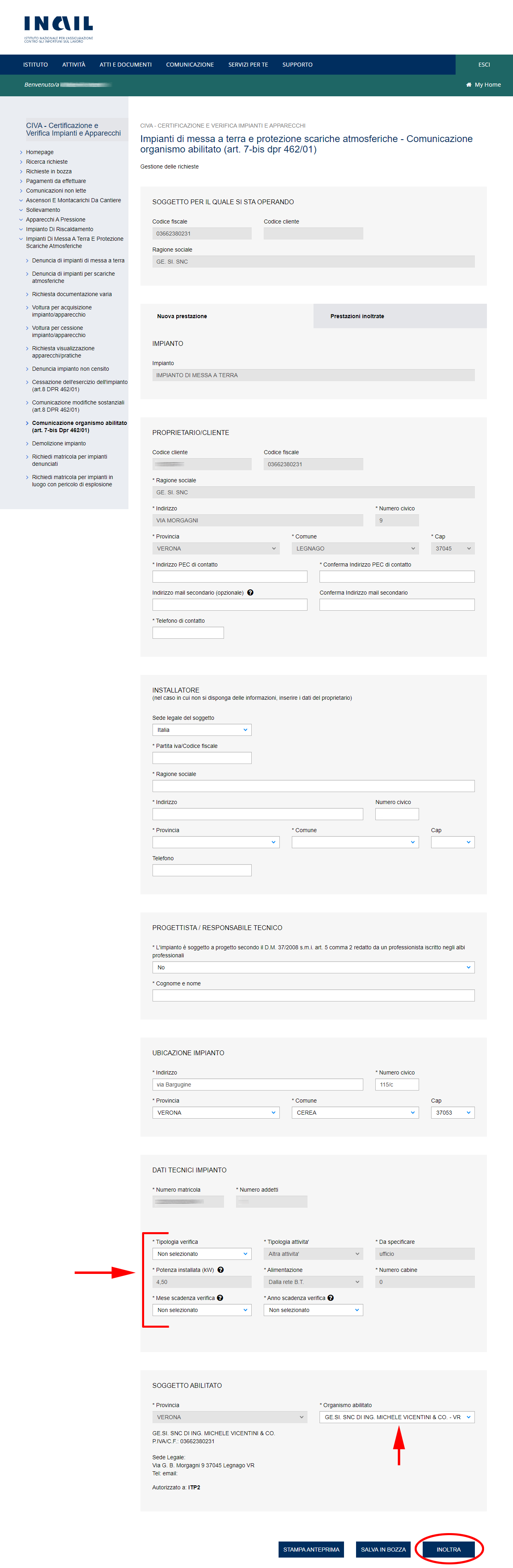Click the Demolizione impianto sidebar link
This screenshot has width=513, height=1568.
(x=59, y=444)
